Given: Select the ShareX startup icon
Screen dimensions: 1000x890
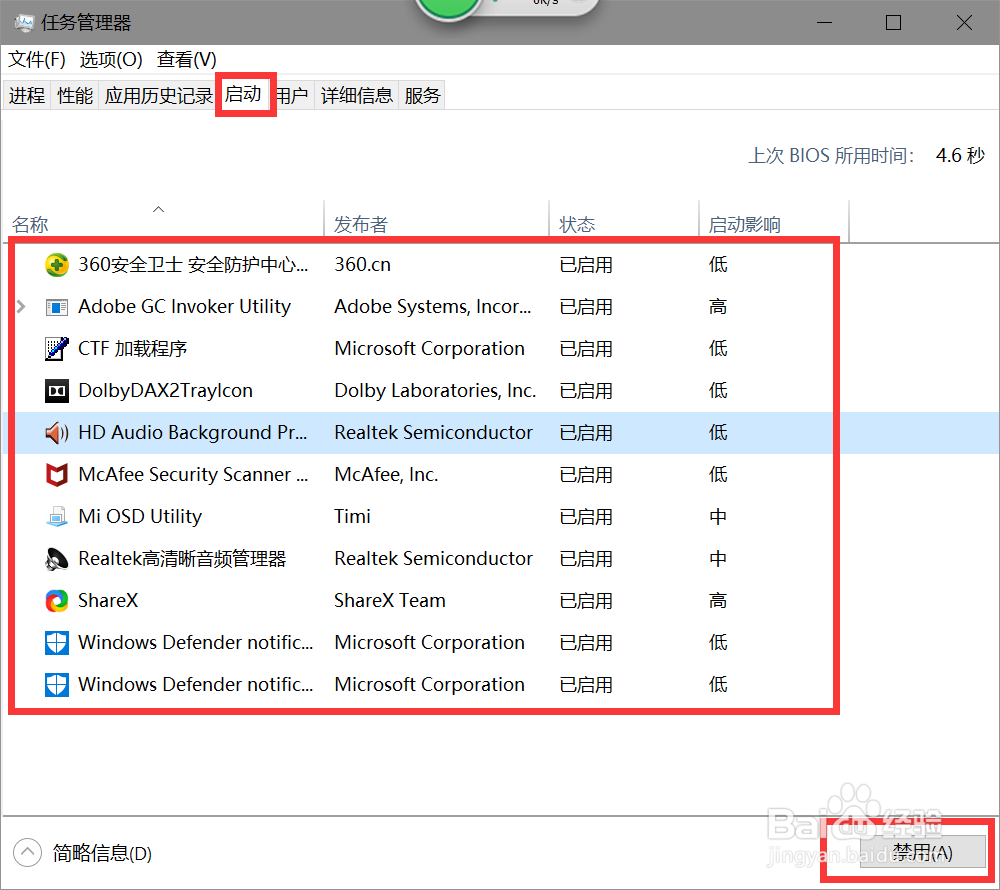Looking at the screenshot, I should [57, 600].
